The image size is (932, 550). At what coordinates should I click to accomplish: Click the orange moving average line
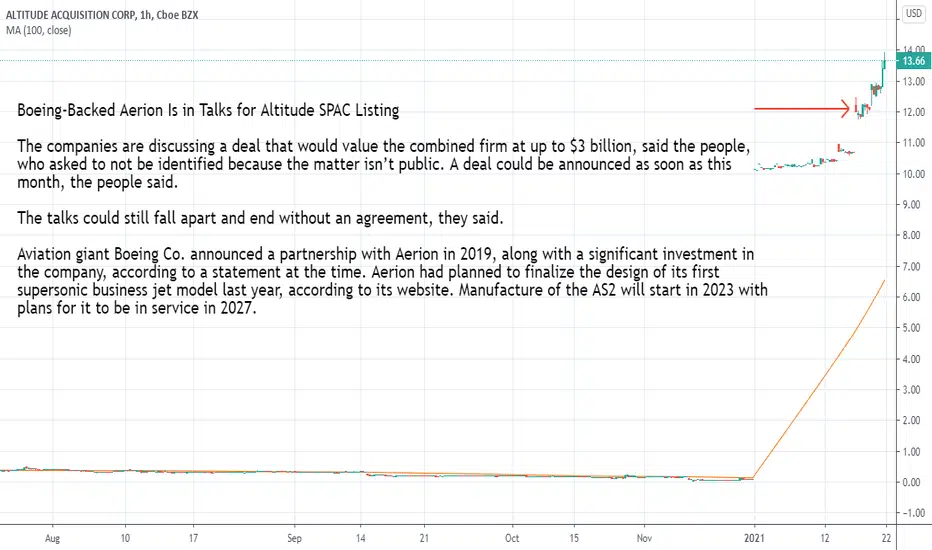coord(820,381)
